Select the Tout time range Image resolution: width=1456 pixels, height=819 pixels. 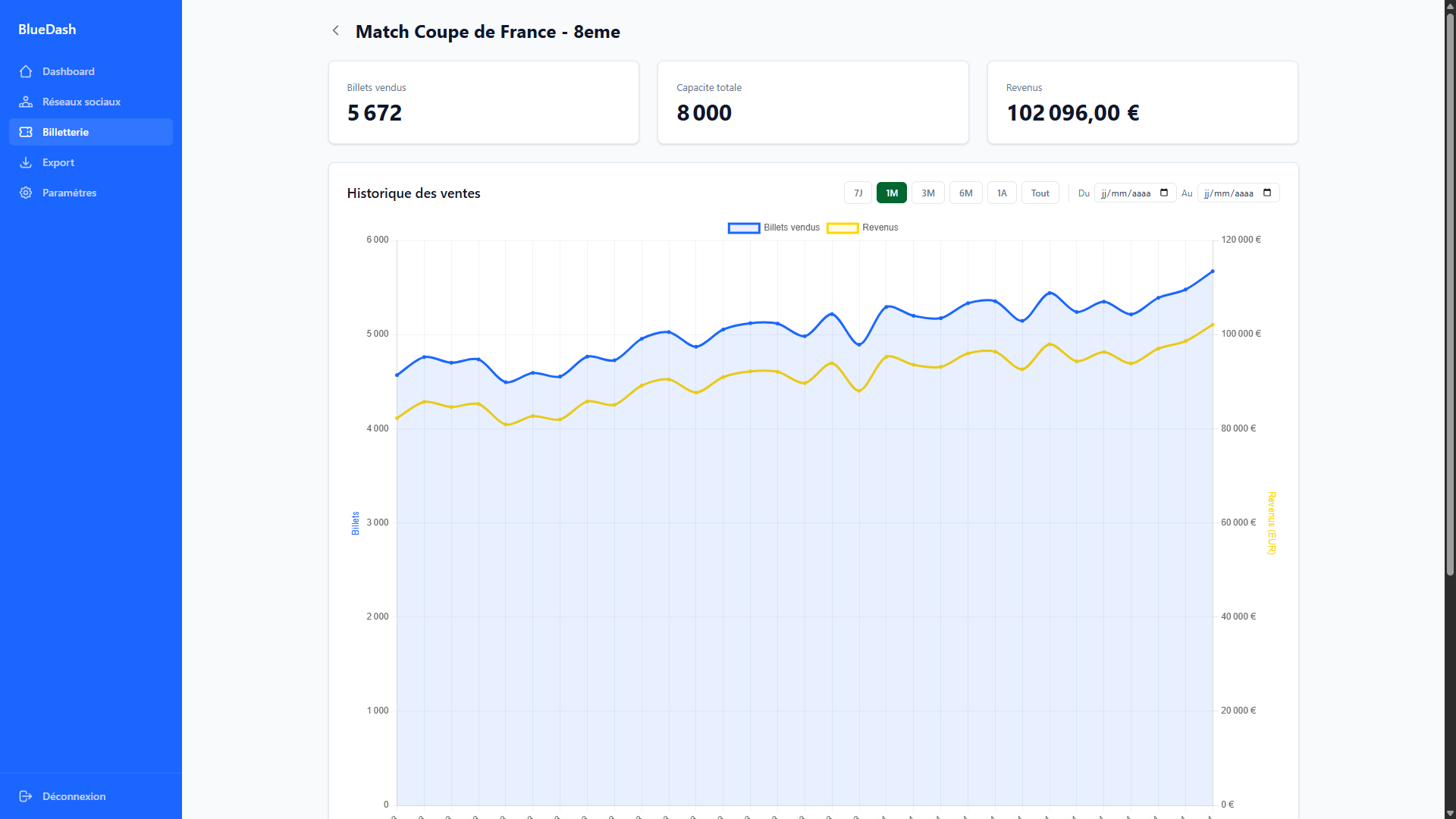(x=1040, y=193)
